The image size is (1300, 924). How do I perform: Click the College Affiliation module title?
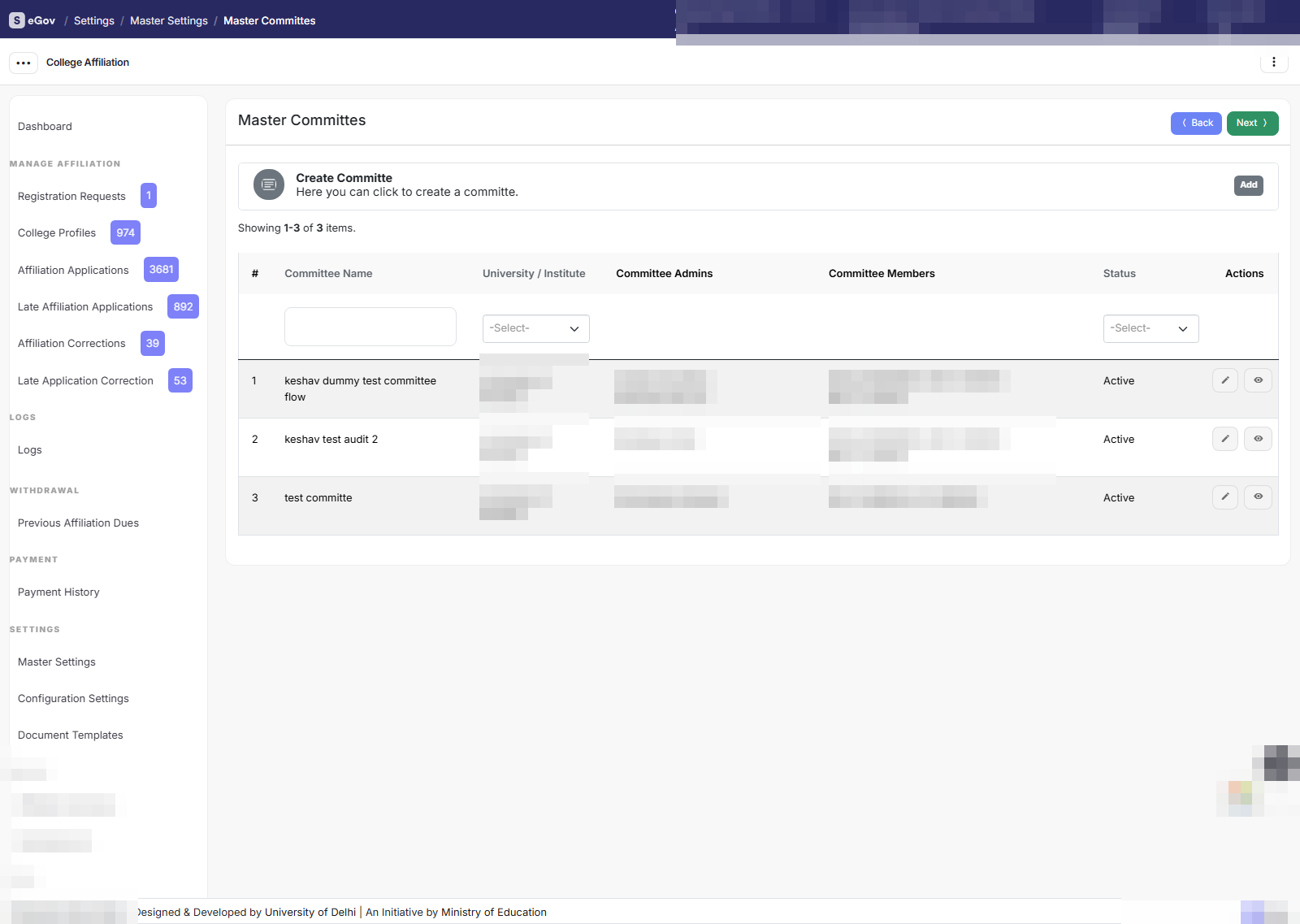[88, 63]
